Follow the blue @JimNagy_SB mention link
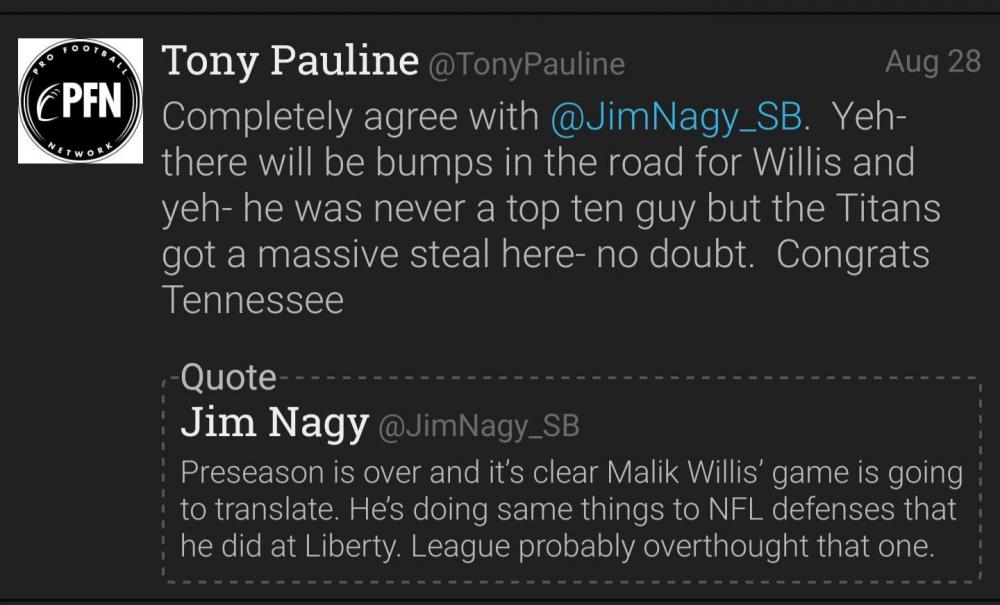Image resolution: width=1000 pixels, height=605 pixels. click(x=677, y=117)
